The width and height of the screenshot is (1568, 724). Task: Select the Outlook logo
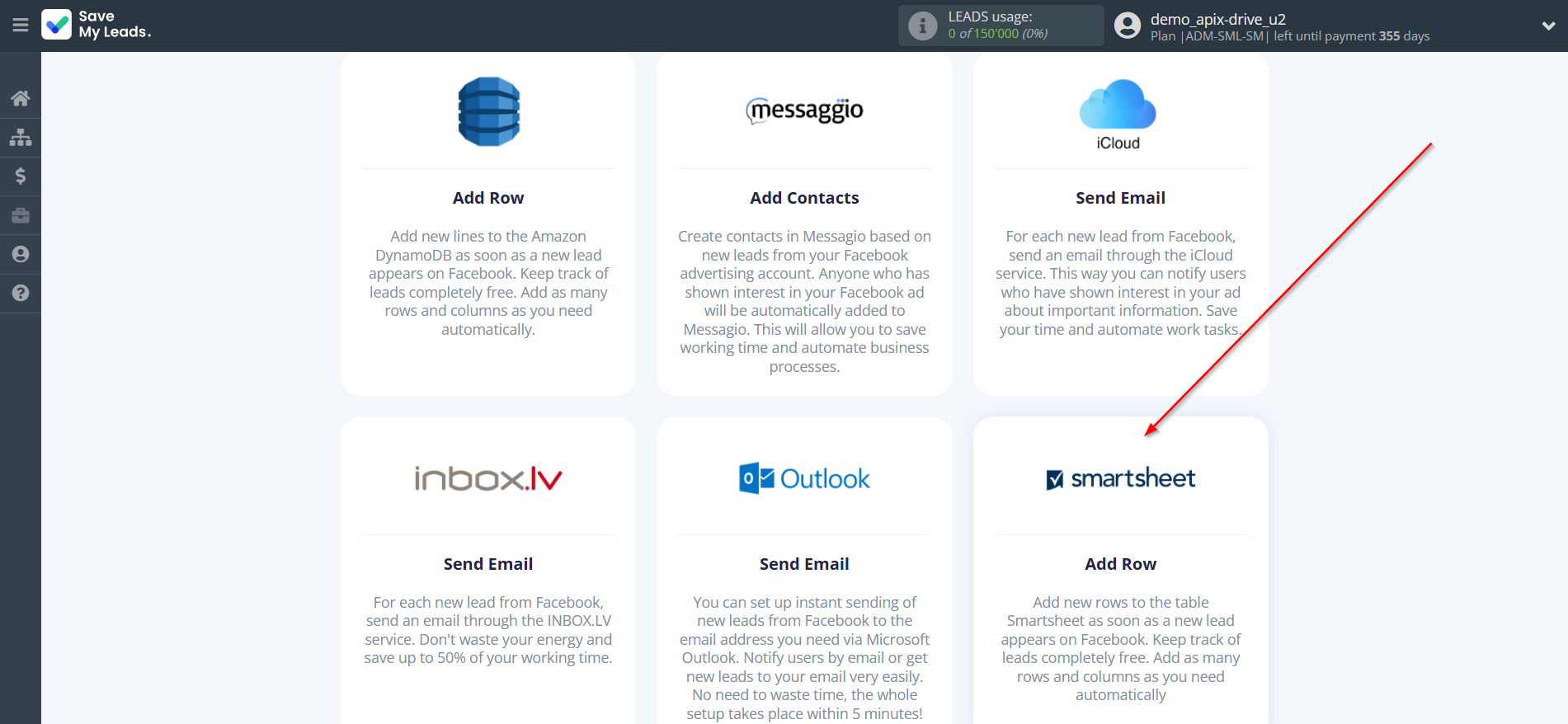[804, 478]
